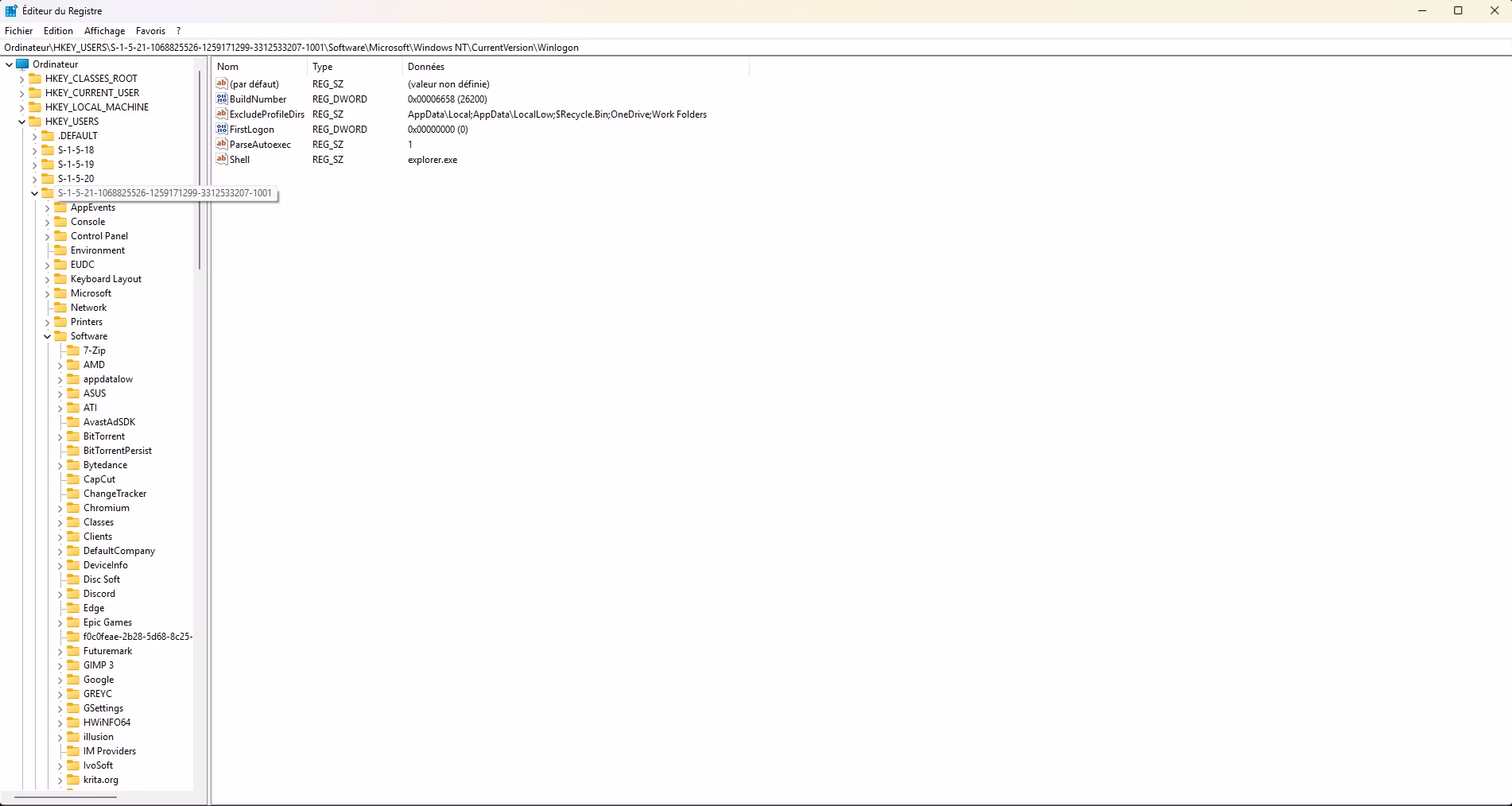This screenshot has width=1512, height=806.
Task: Click the Shell string value icon
Action: click(222, 160)
